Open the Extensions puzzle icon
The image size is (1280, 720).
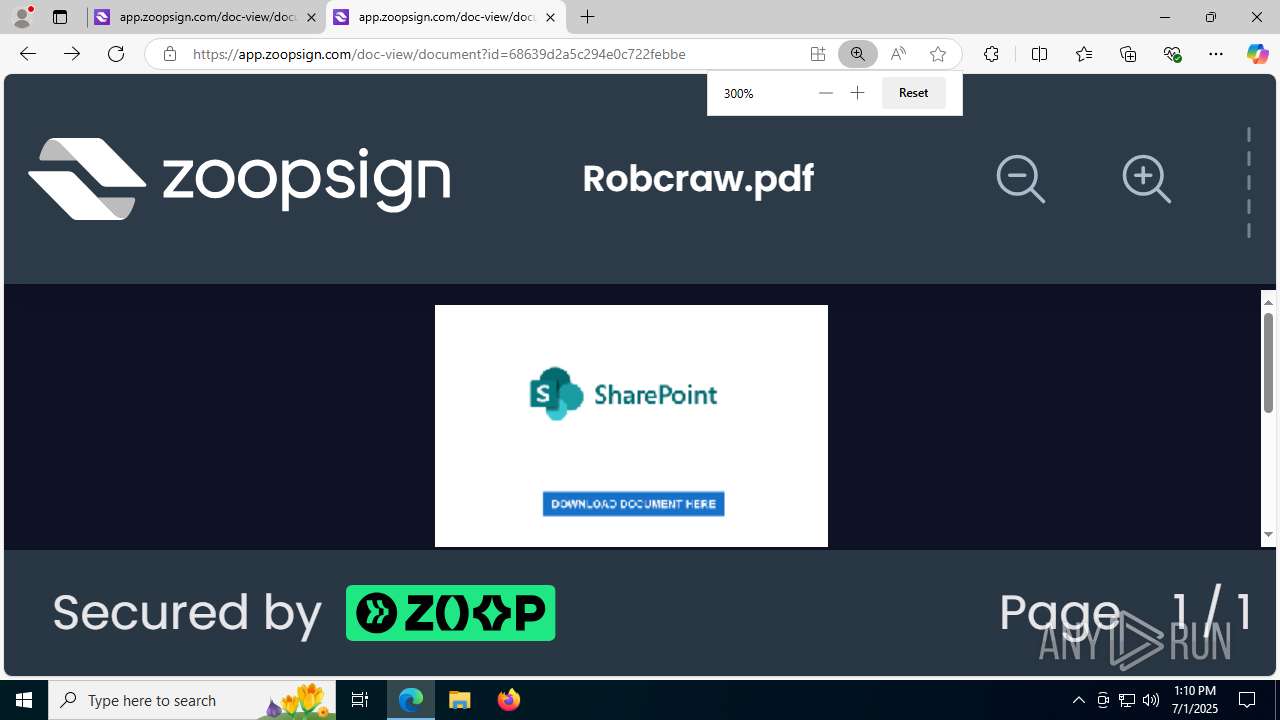click(991, 54)
